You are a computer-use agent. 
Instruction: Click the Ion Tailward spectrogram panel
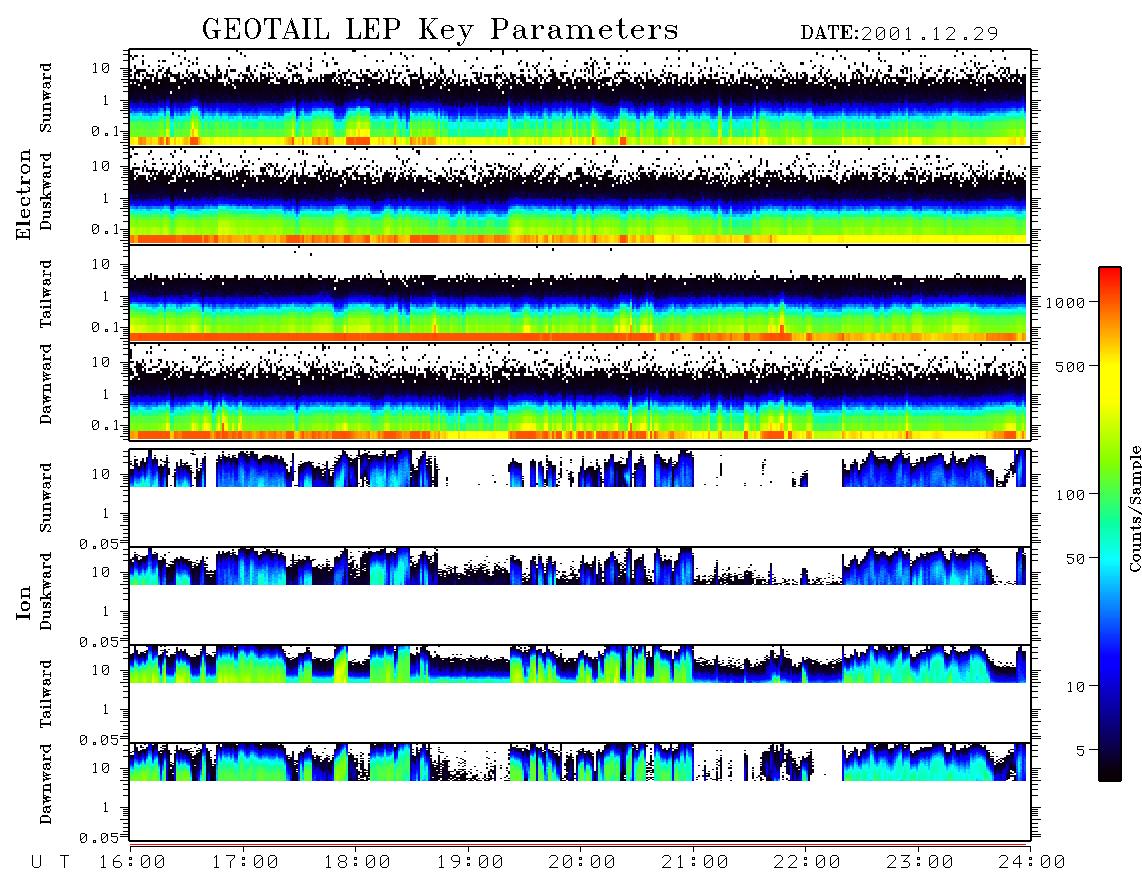[x=580, y=694]
